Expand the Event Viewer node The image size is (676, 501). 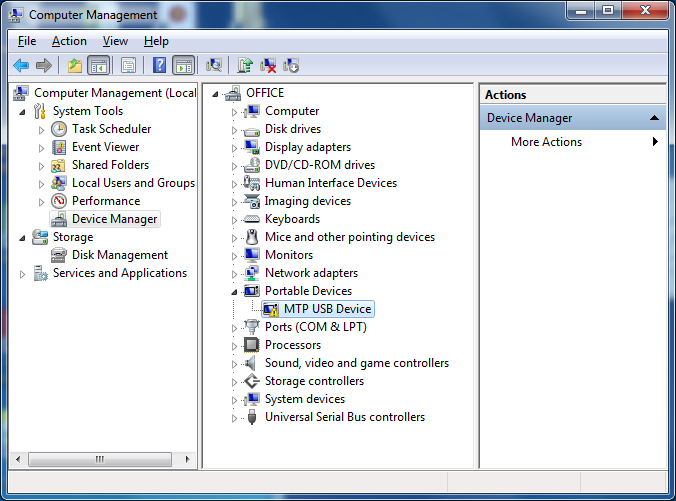[41, 148]
